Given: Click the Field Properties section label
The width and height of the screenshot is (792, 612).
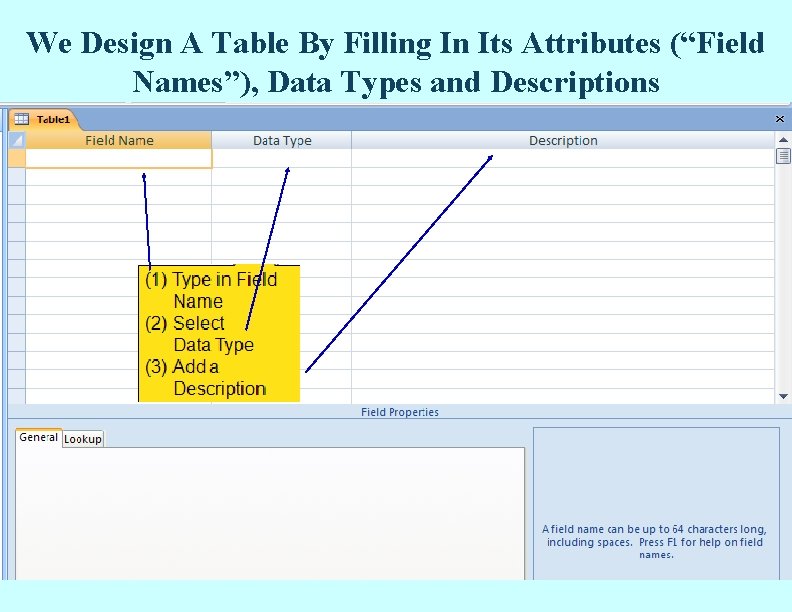Looking at the screenshot, I should (x=400, y=412).
